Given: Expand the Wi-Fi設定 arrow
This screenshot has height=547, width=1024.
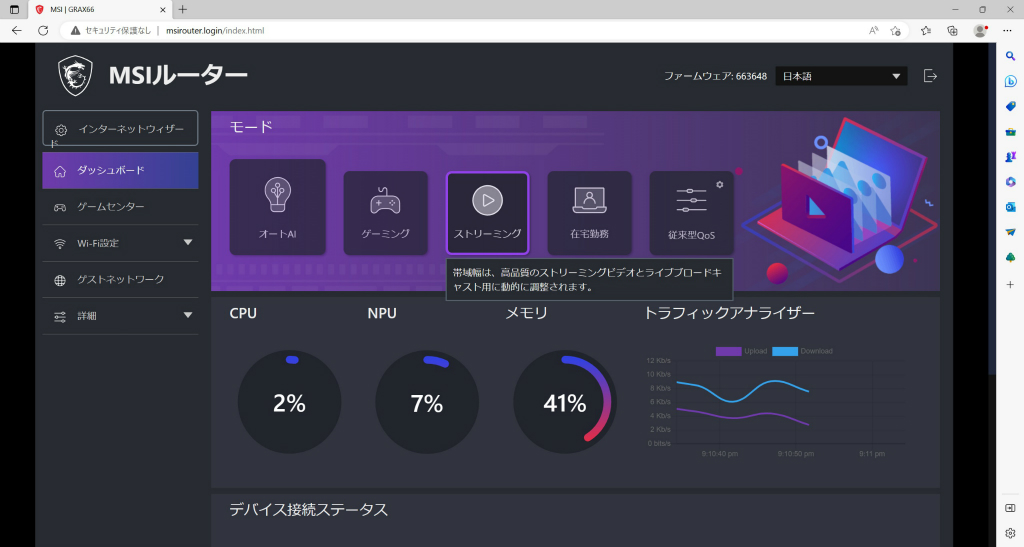Looking at the screenshot, I should [188, 243].
